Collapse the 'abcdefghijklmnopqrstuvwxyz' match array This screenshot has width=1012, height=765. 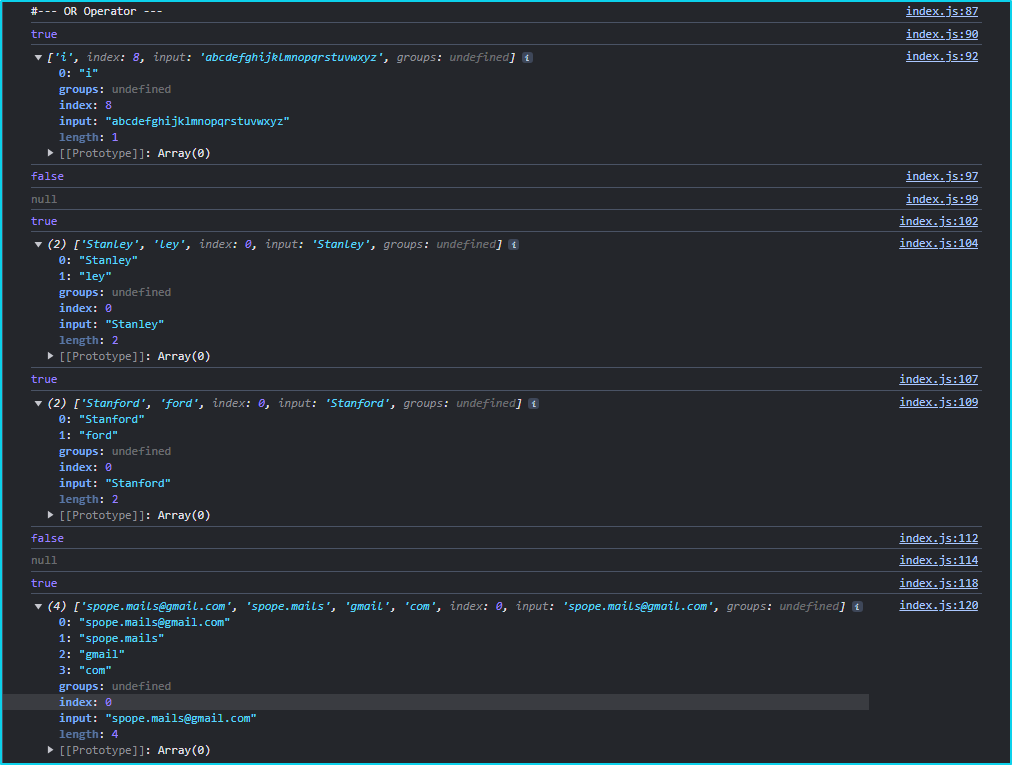pyautogui.click(x=38, y=57)
